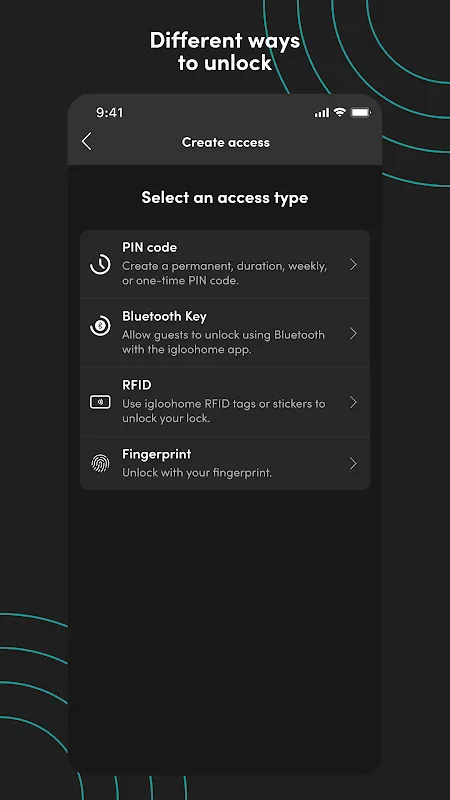Open Fingerprint chevron arrow

point(353,463)
